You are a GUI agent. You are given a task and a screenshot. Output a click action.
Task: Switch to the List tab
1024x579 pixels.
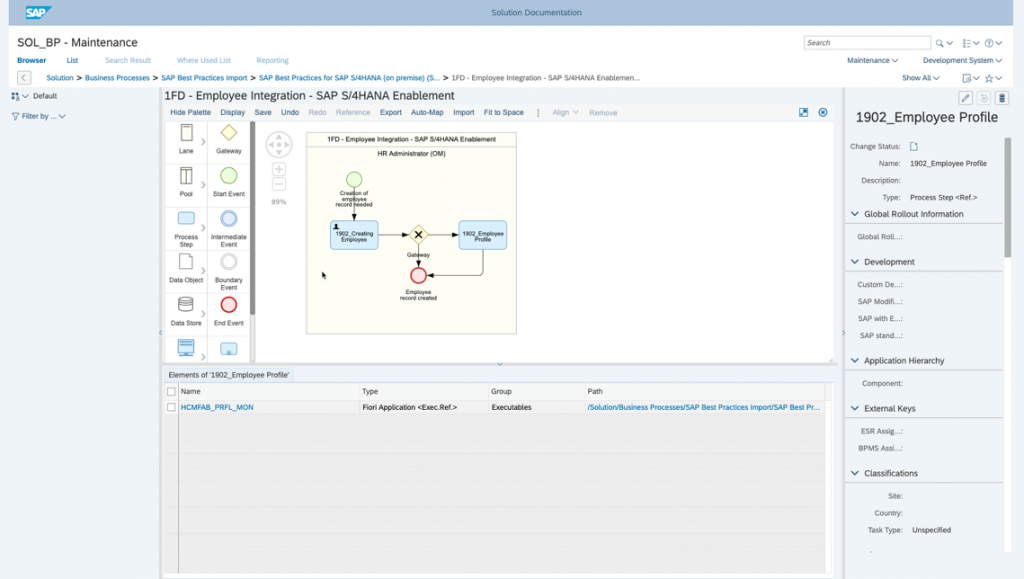click(72, 60)
